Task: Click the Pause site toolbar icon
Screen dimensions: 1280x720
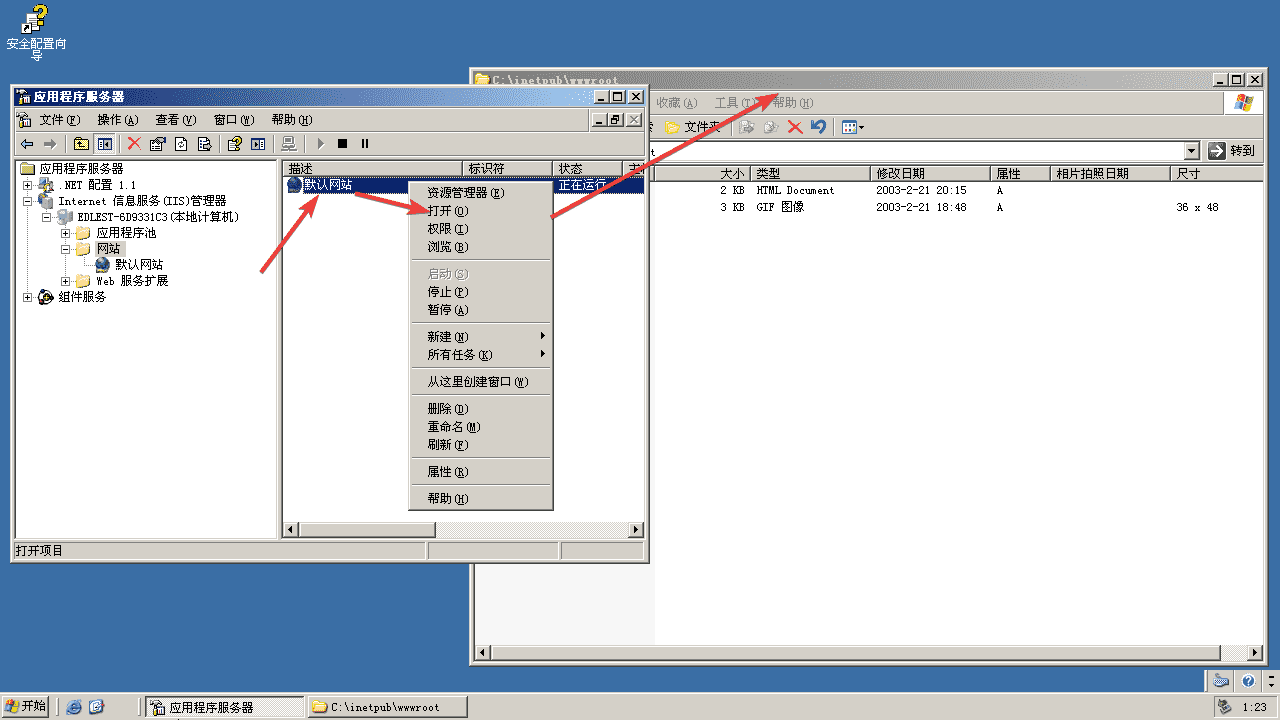Action: tap(365, 144)
